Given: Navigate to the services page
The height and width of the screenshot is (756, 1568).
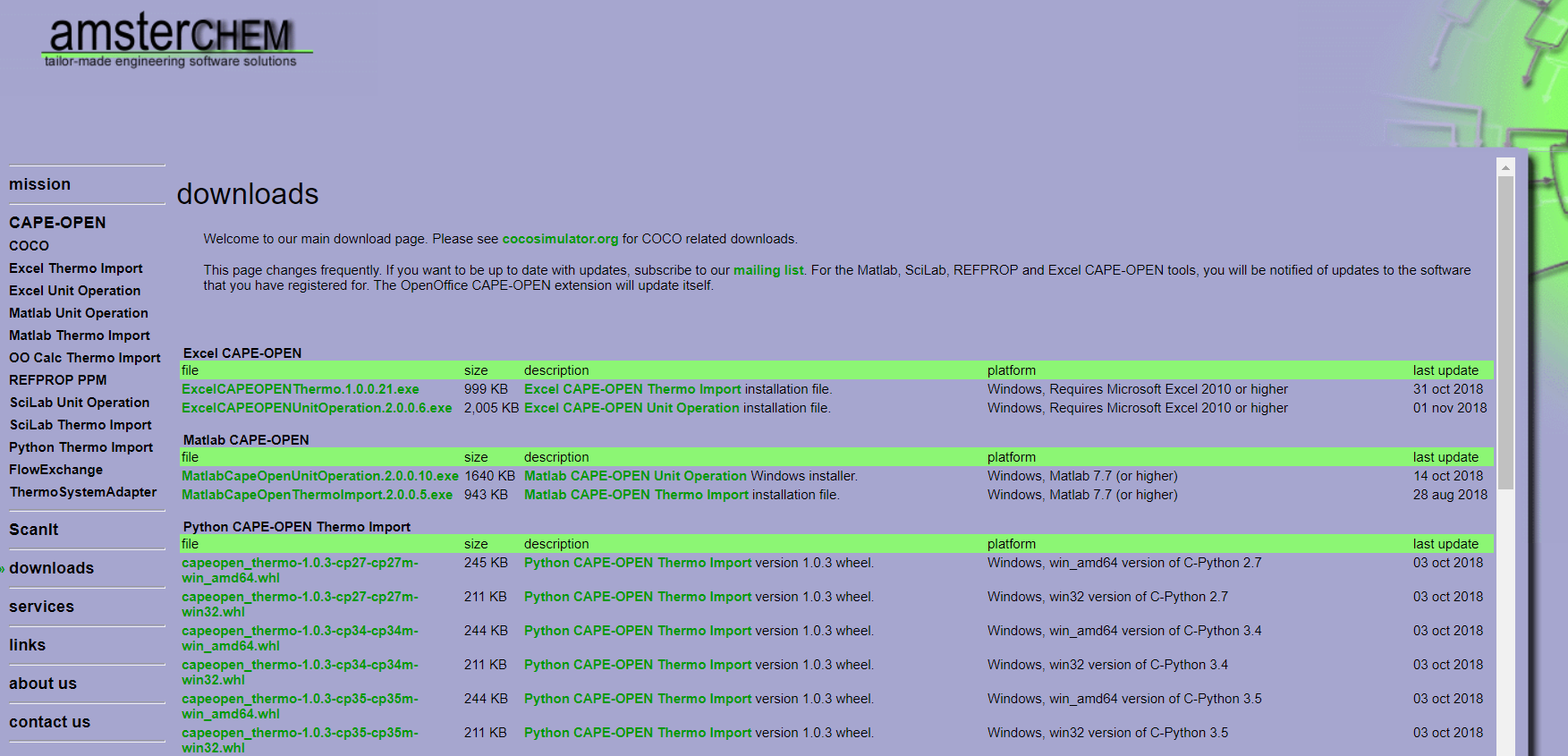Looking at the screenshot, I should 42,607.
